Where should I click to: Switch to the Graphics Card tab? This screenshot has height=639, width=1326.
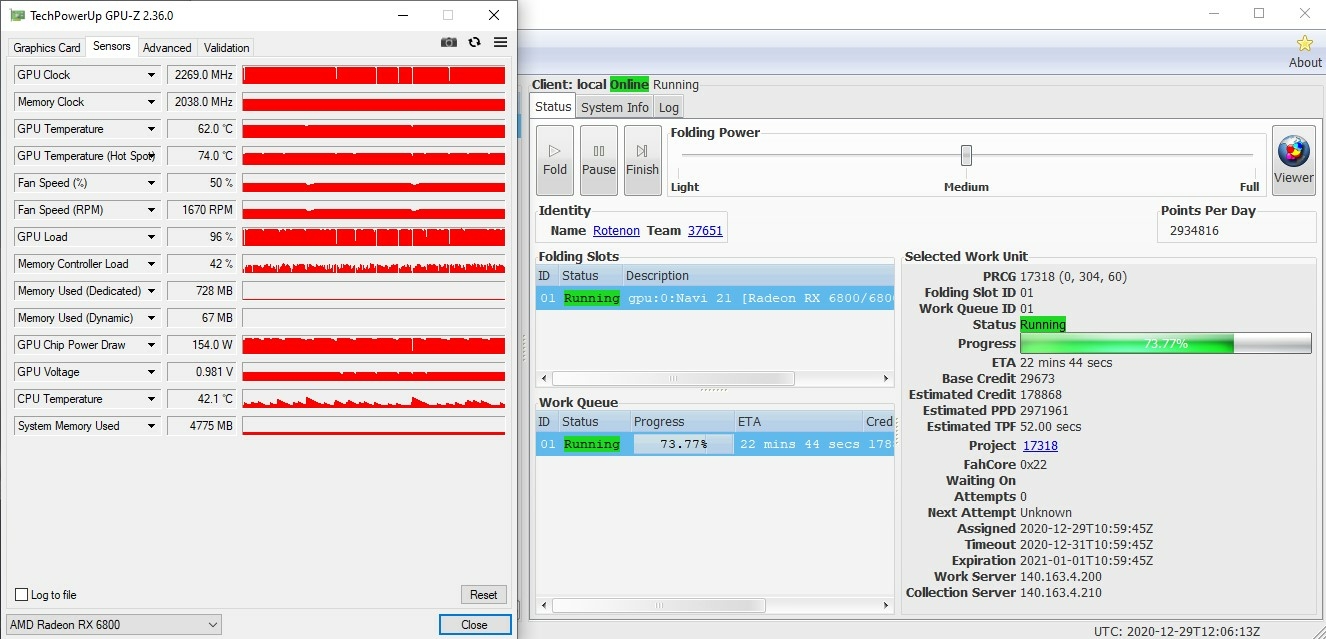tap(47, 48)
